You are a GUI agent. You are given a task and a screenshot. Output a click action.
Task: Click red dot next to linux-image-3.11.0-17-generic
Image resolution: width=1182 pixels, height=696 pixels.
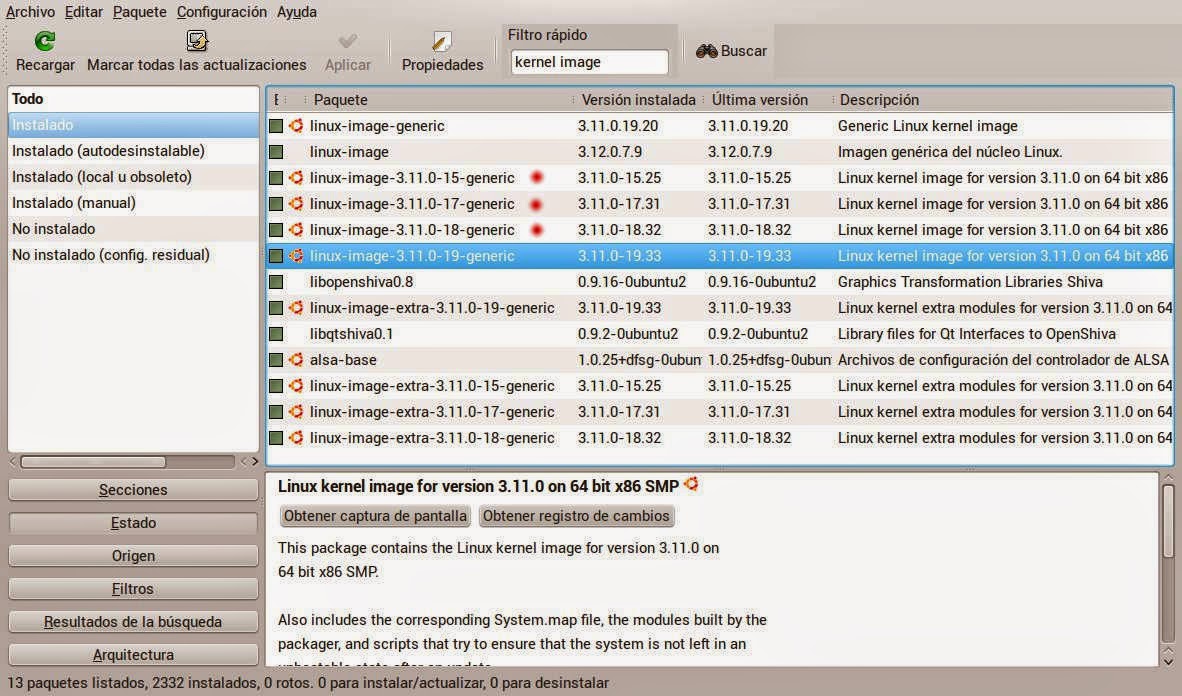(537, 204)
